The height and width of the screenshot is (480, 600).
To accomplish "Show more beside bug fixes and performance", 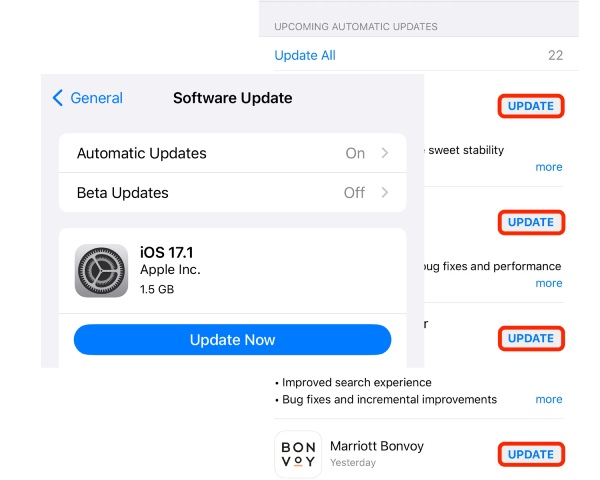I will click(x=548, y=283).
